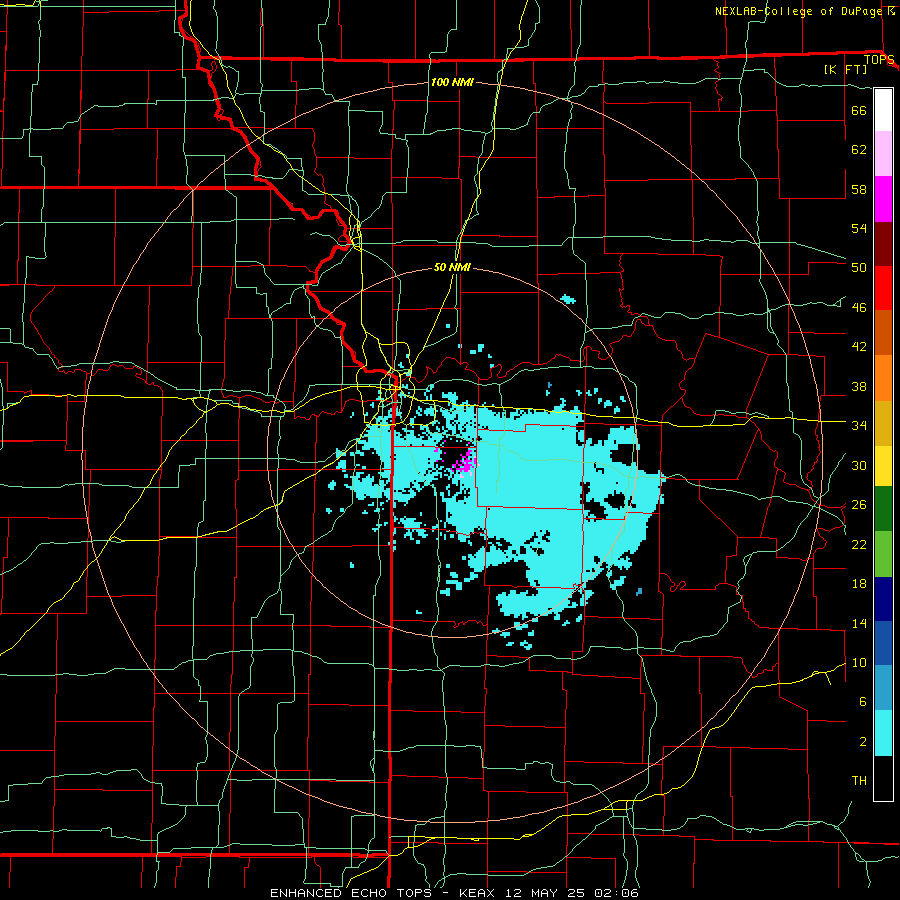Click the '66' legend value
Image resolution: width=900 pixels, height=900 pixels.
(859, 110)
